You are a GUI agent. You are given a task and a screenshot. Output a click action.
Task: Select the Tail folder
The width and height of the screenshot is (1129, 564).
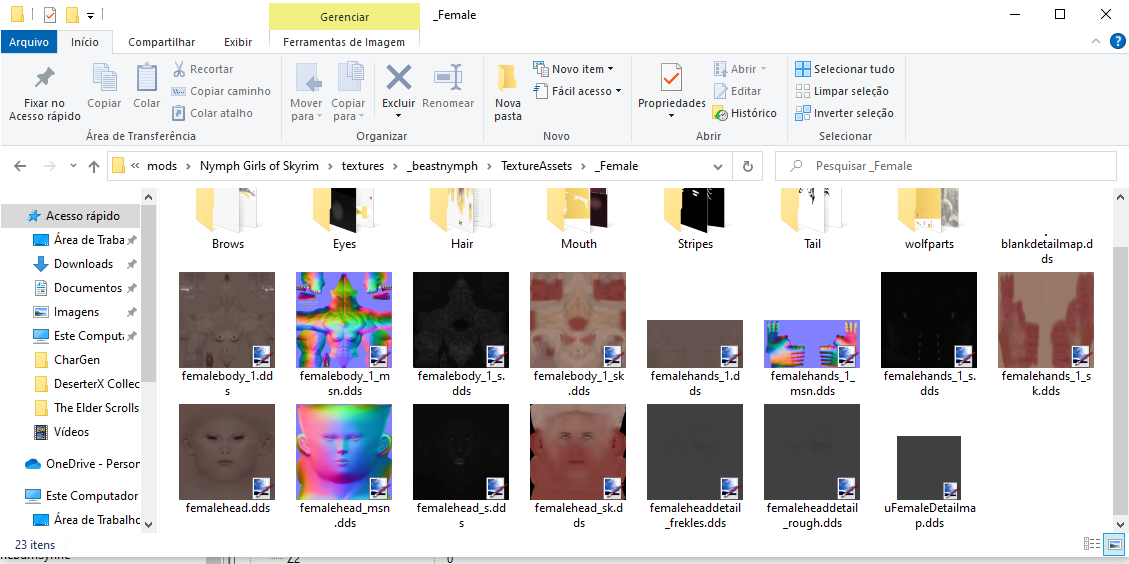(x=812, y=220)
